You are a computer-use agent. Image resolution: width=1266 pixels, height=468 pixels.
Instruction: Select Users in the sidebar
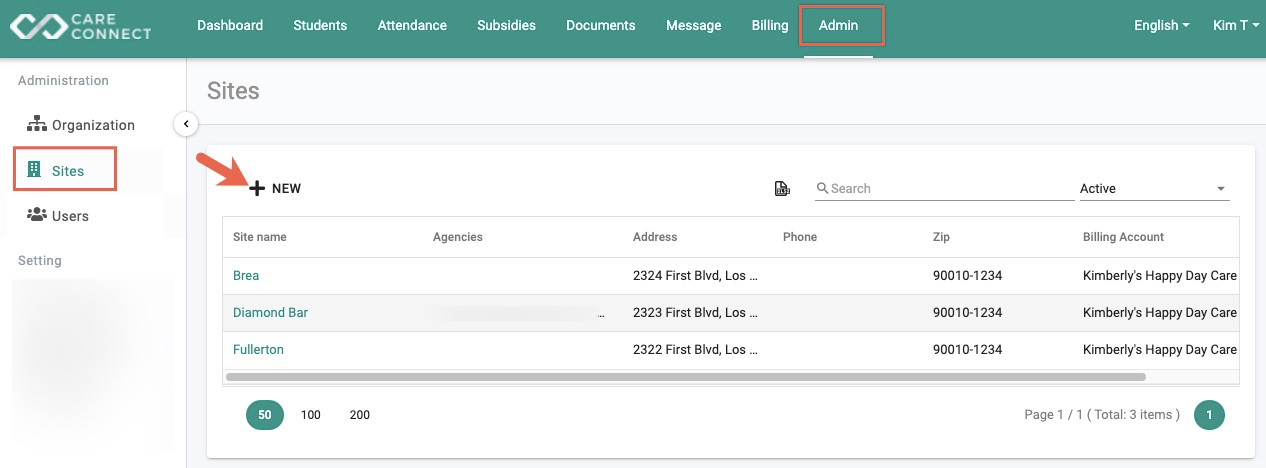coord(70,215)
